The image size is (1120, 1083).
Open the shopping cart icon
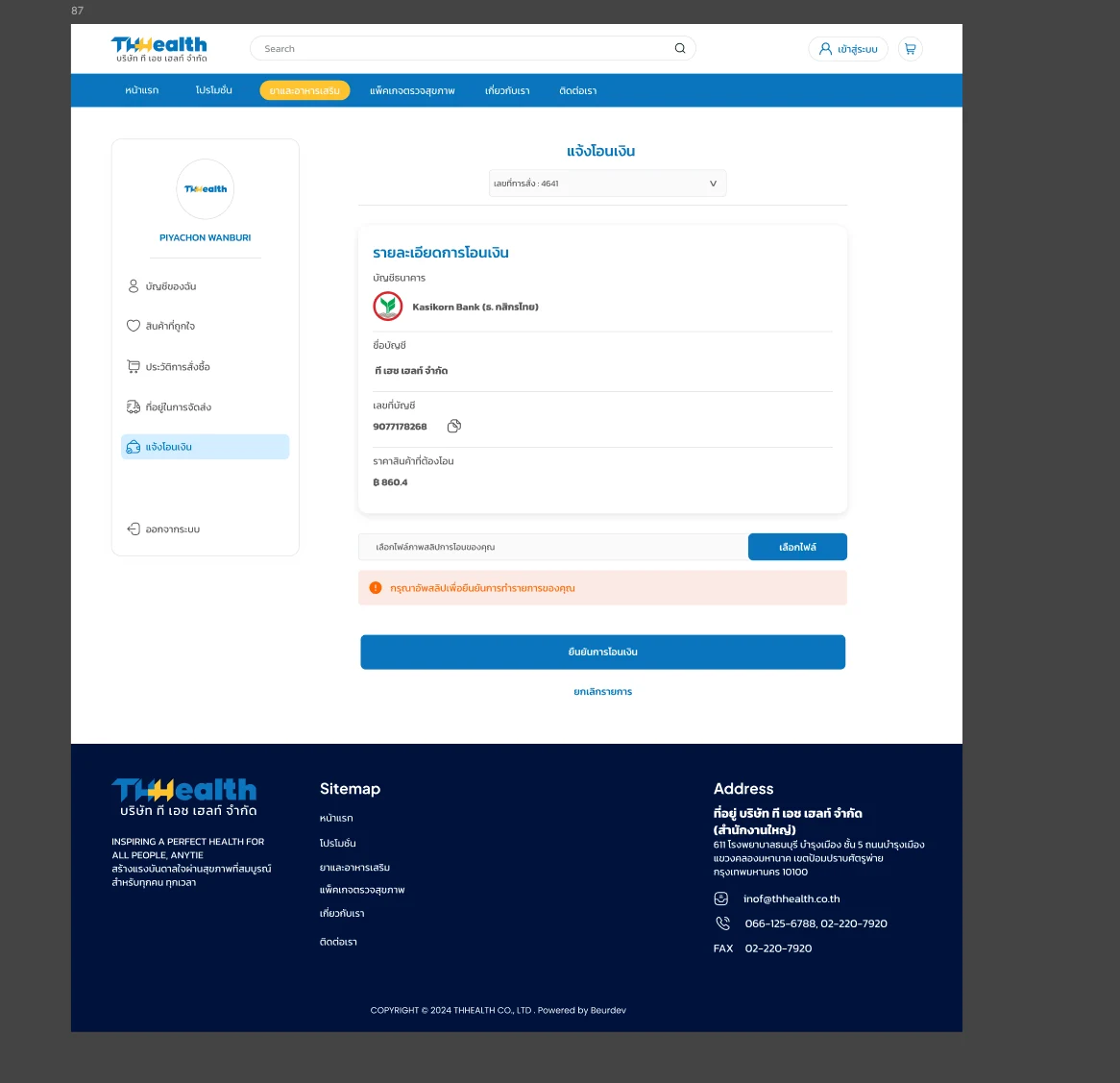pyautogui.click(x=910, y=49)
